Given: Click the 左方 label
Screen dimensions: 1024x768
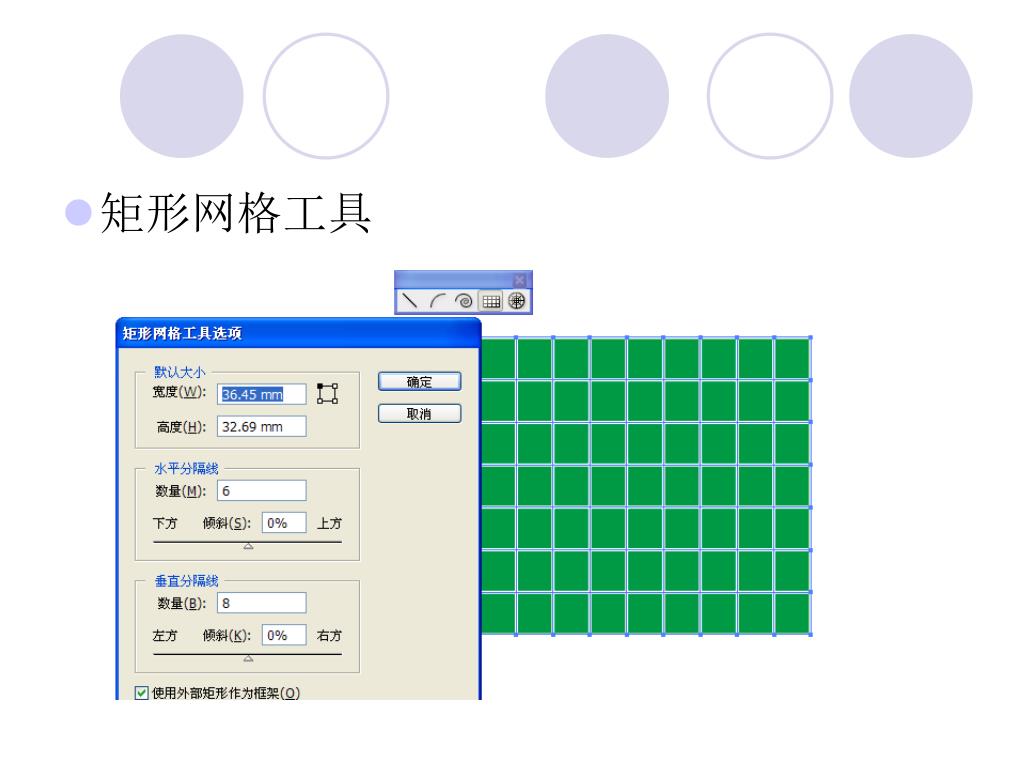Looking at the screenshot, I should 165,635.
